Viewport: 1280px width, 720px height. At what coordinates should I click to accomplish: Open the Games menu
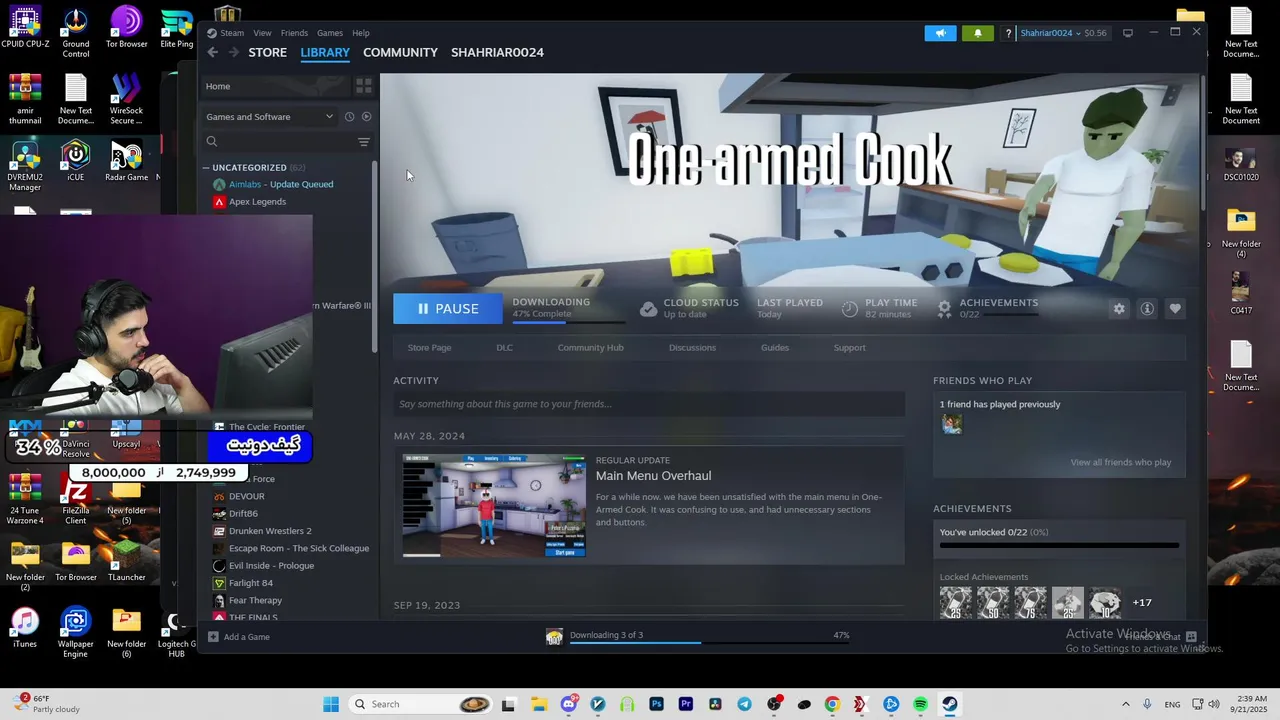[330, 33]
